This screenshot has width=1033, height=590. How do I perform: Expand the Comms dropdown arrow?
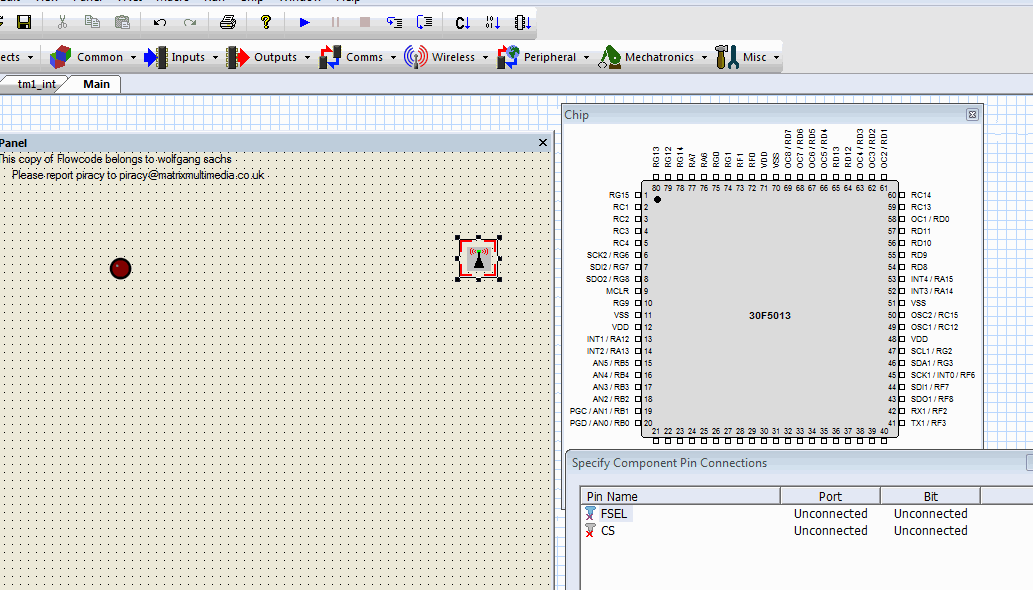pos(393,57)
